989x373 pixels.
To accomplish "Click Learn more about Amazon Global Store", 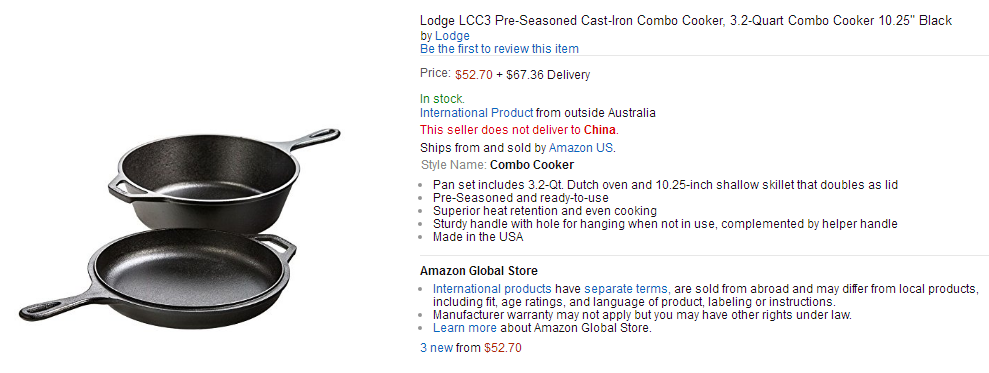I will pos(464,328).
